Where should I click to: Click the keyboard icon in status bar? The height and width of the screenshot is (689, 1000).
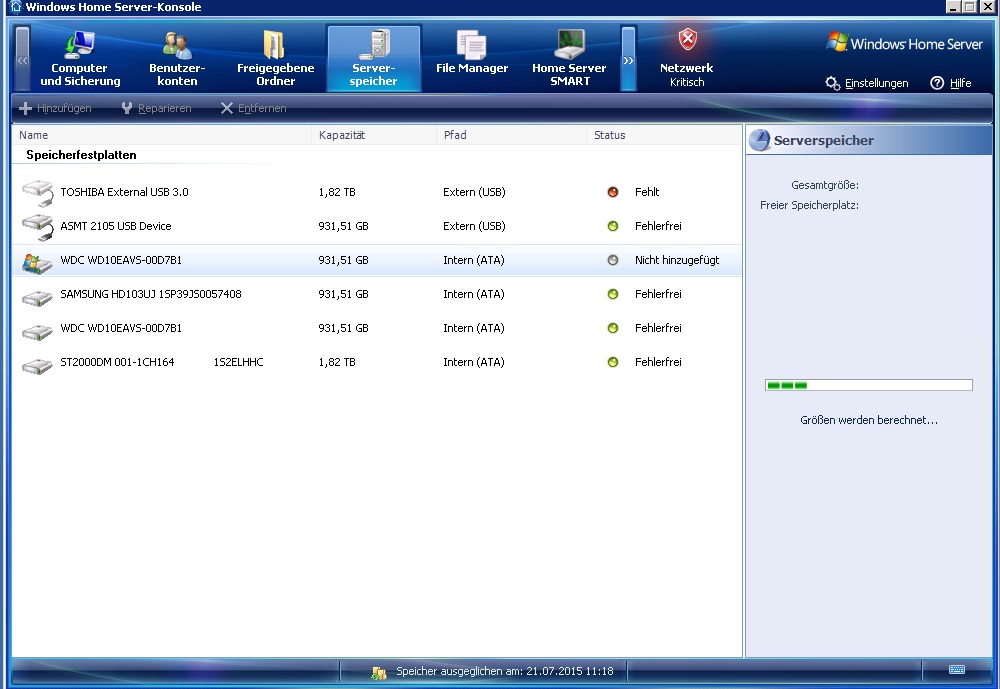(x=957, y=669)
